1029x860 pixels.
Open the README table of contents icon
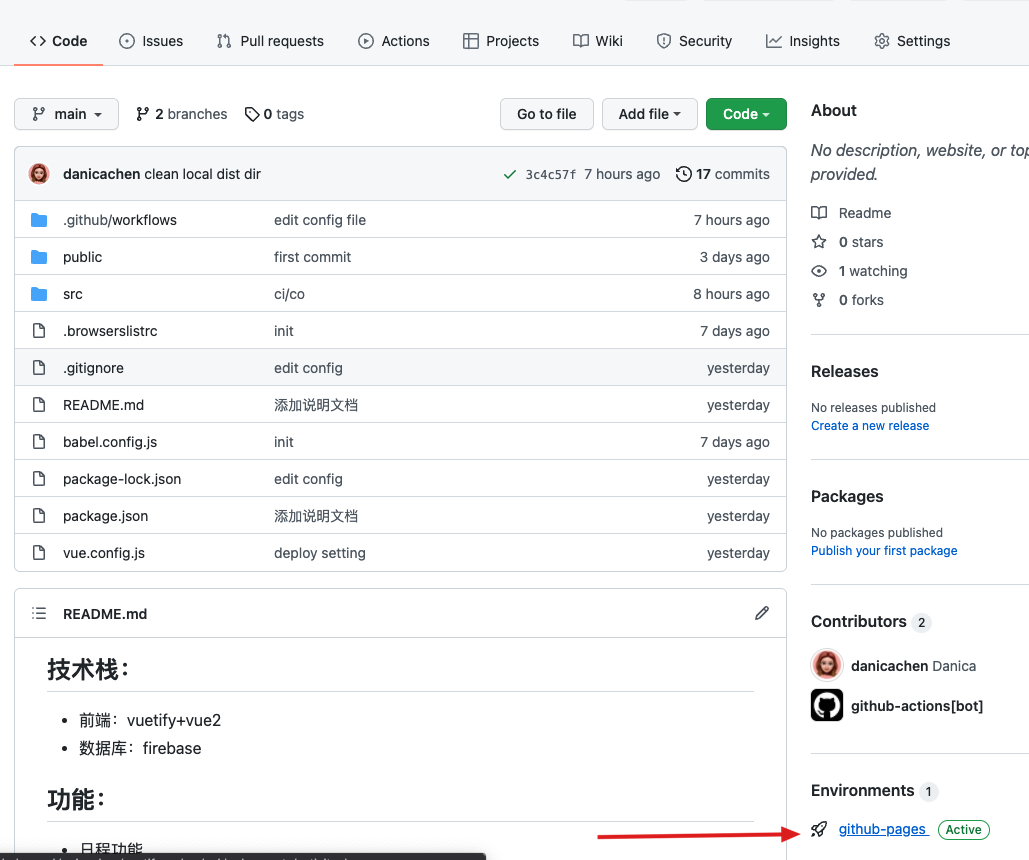[39, 613]
